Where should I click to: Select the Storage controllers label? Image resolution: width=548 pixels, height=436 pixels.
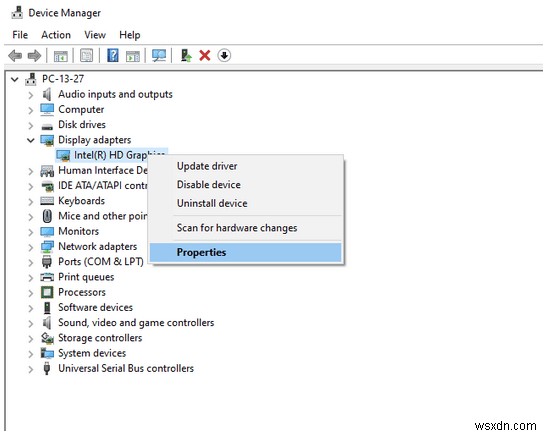100,338
